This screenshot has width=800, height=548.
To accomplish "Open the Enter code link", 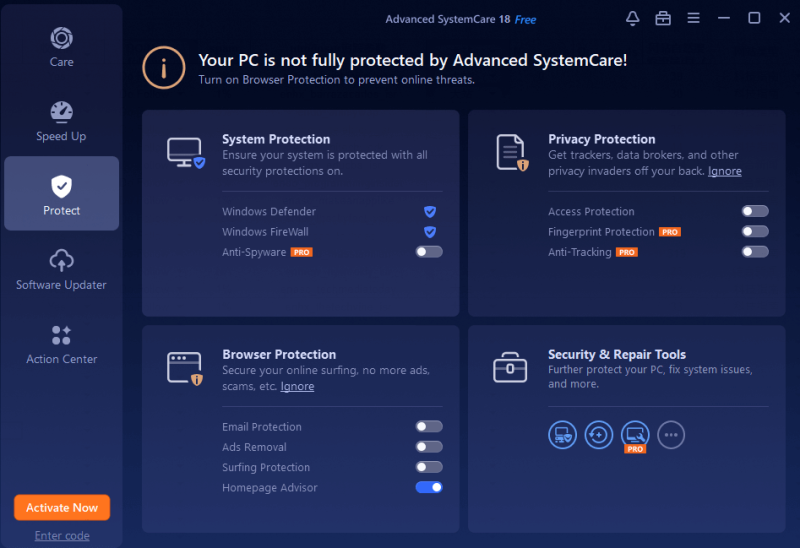I will (x=62, y=535).
